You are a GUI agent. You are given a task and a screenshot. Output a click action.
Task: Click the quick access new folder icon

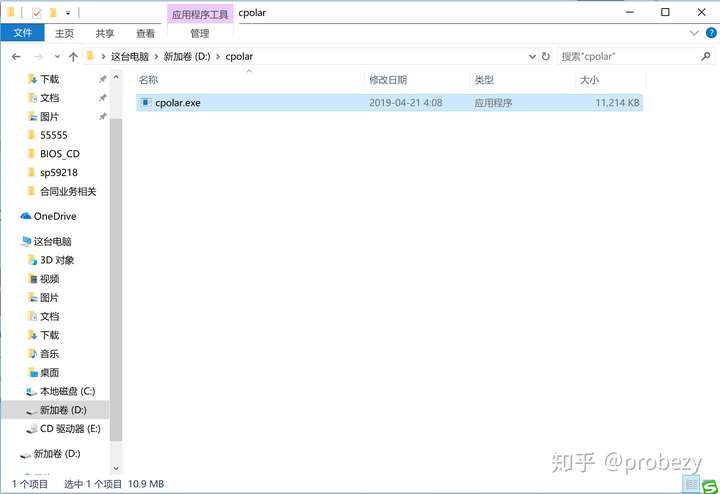(x=52, y=13)
